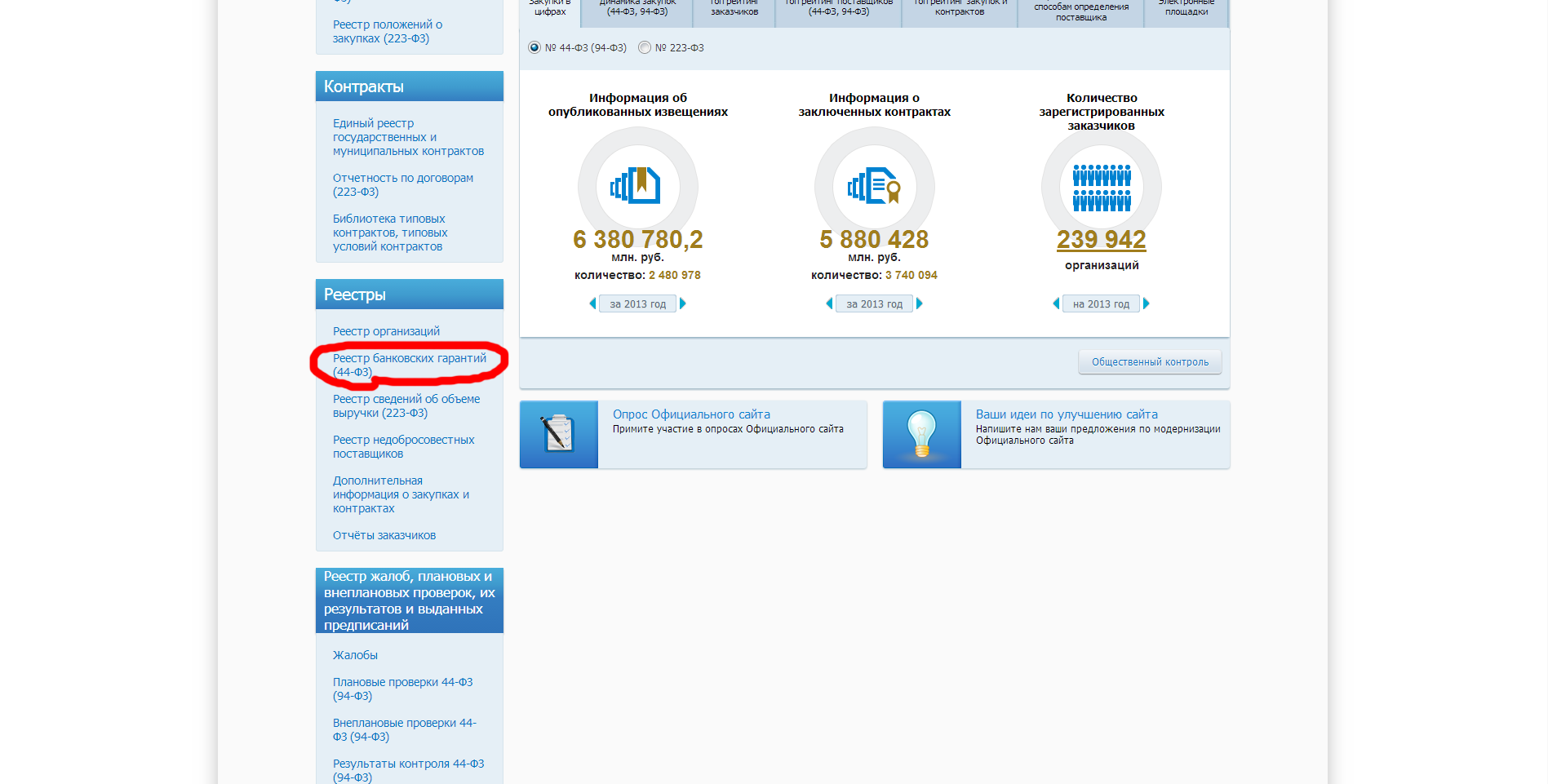Open the site survey clipboard icon
1548x784 pixels.
coord(559,434)
